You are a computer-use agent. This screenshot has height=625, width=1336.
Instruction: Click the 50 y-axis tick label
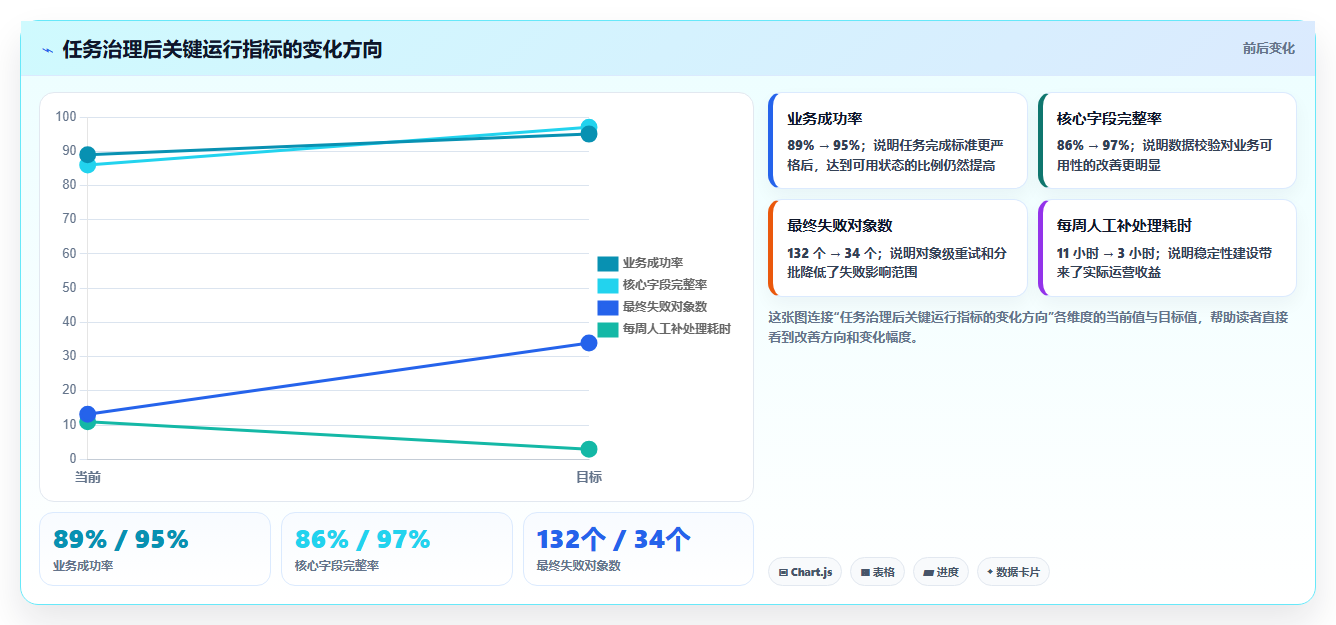click(69, 288)
